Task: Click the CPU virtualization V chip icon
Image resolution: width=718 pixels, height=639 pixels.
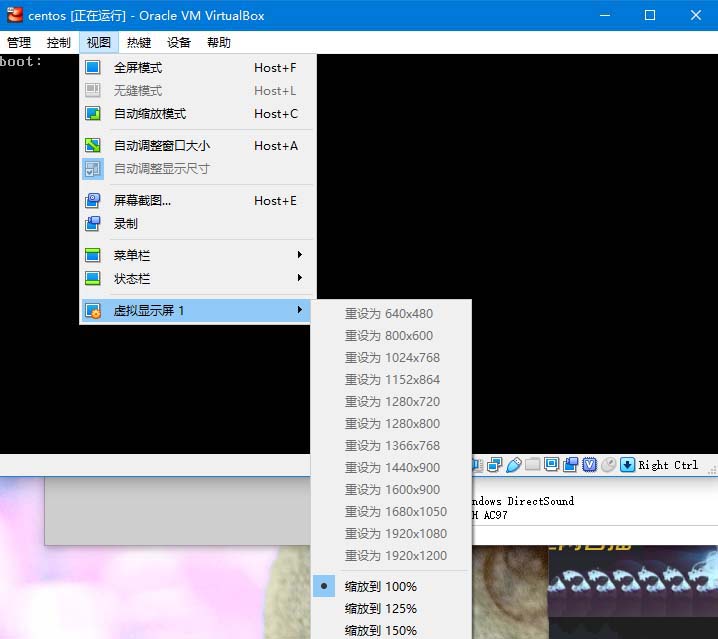Action: (x=589, y=465)
